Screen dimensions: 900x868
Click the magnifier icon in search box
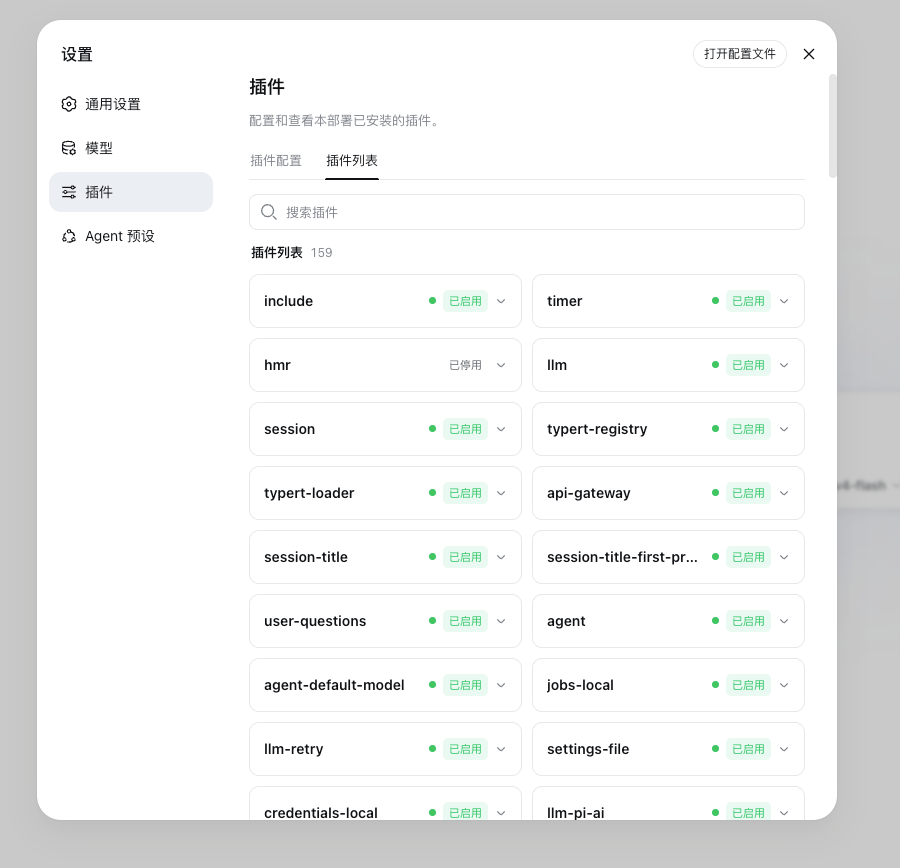click(269, 212)
